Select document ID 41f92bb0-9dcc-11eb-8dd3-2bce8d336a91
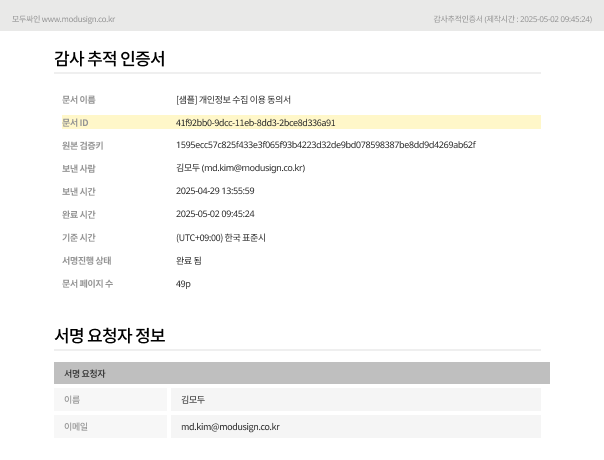The image size is (604, 460). (255, 123)
